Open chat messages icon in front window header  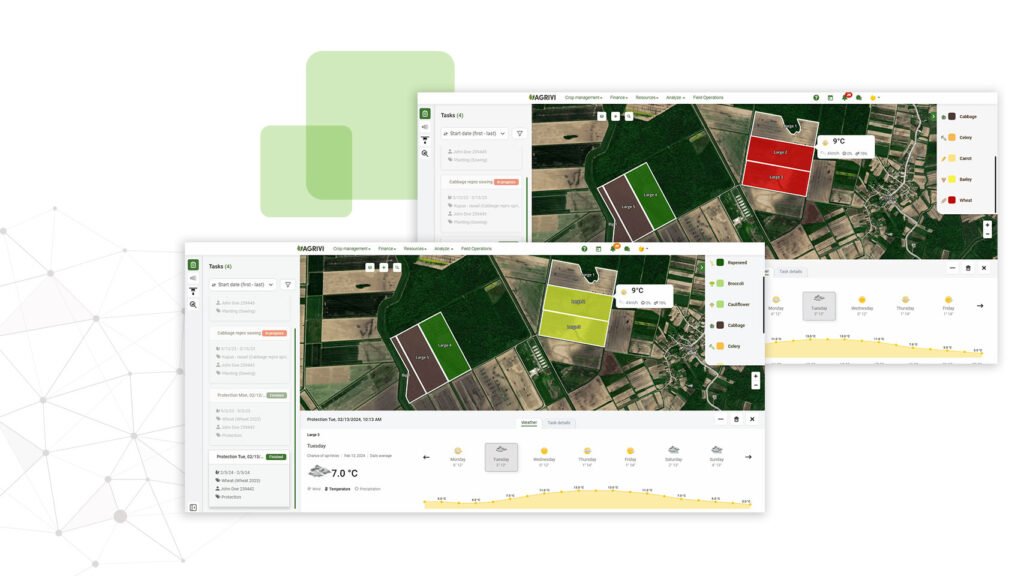[627, 249]
